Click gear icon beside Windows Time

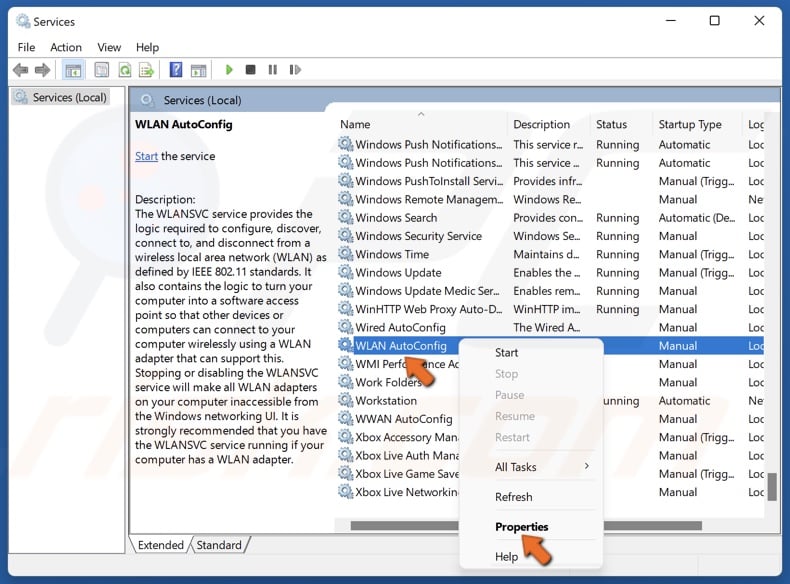tap(345, 254)
